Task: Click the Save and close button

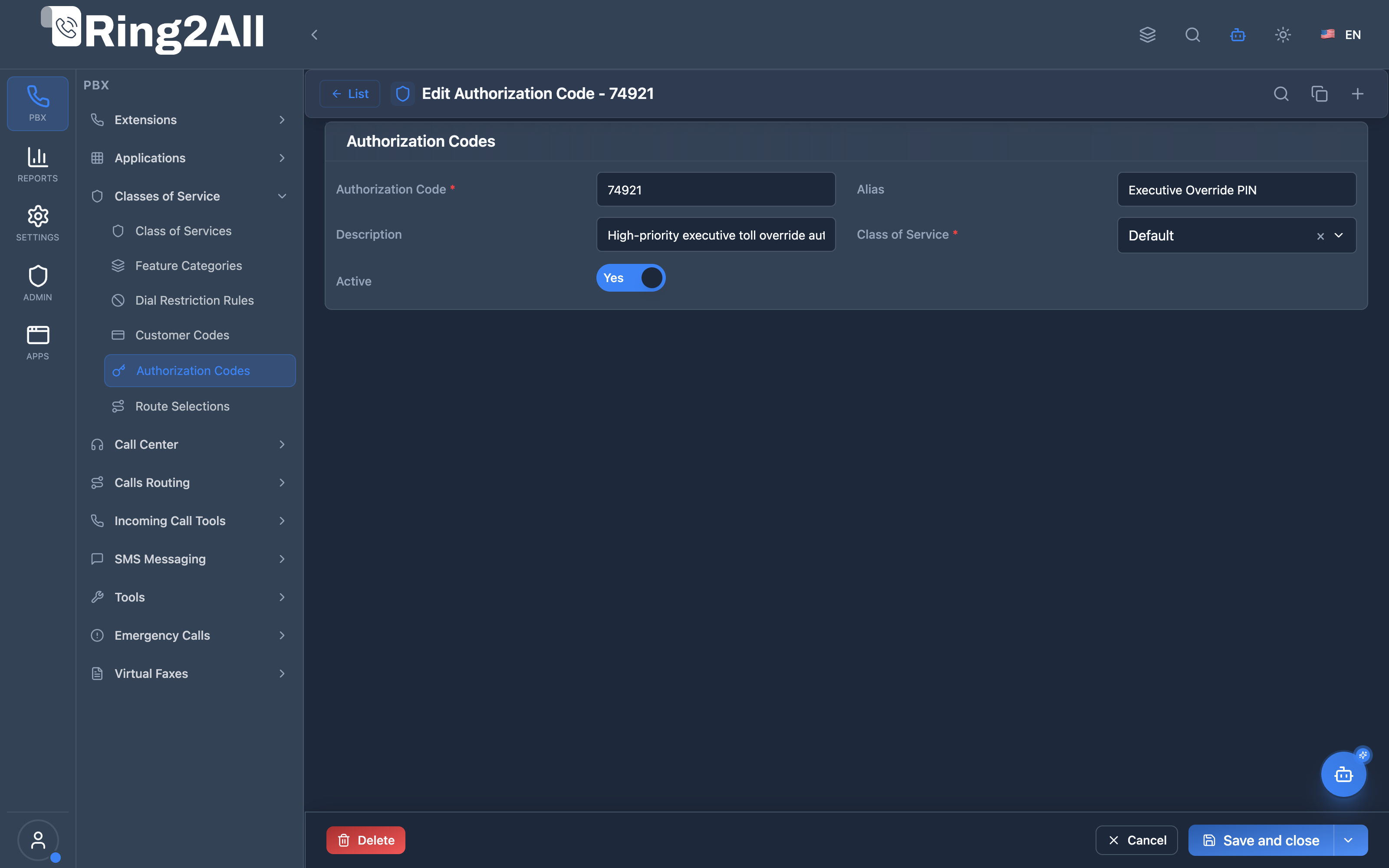Action: pyautogui.click(x=1261, y=841)
